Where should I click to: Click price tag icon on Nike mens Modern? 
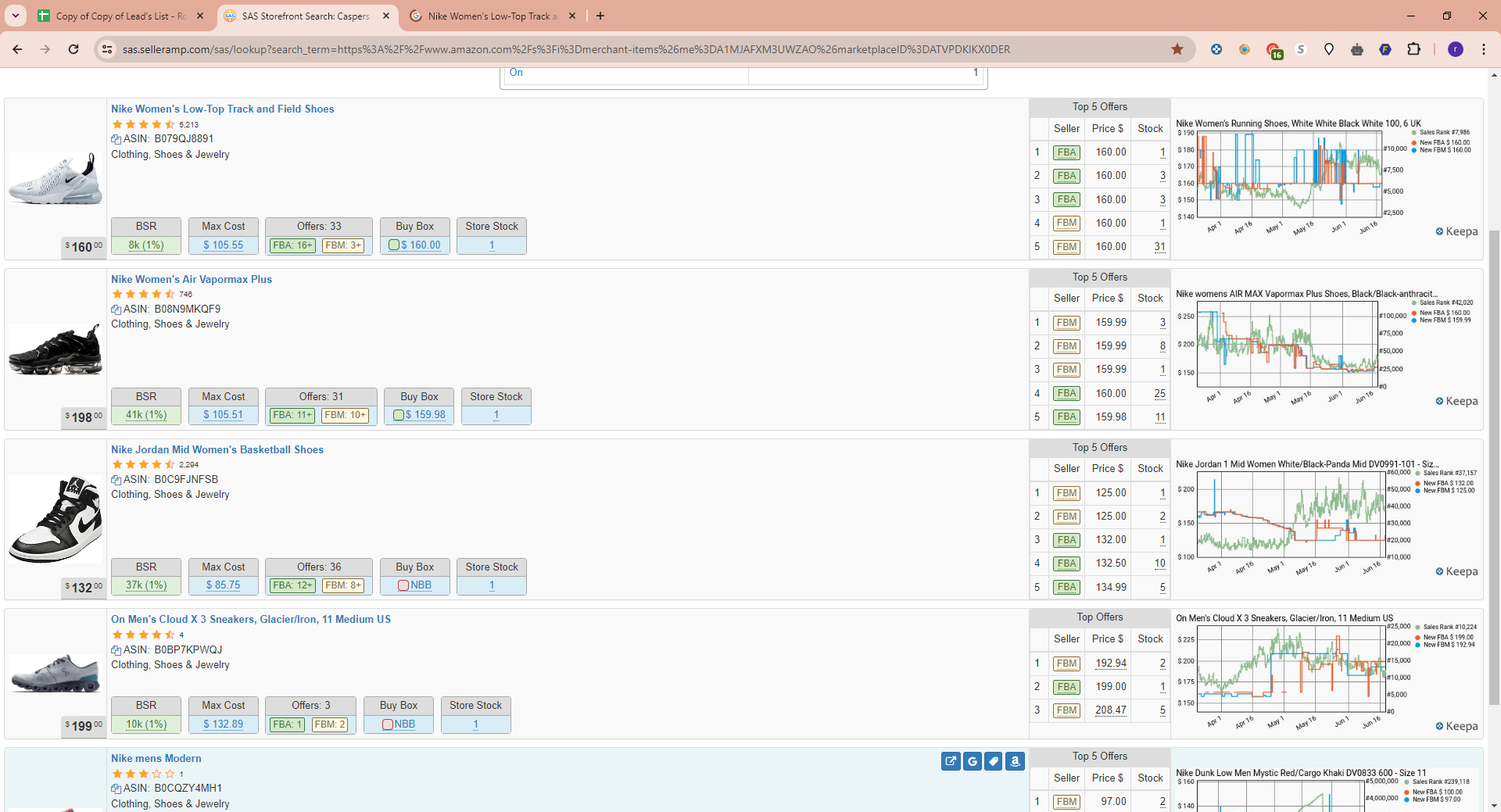[x=994, y=761]
